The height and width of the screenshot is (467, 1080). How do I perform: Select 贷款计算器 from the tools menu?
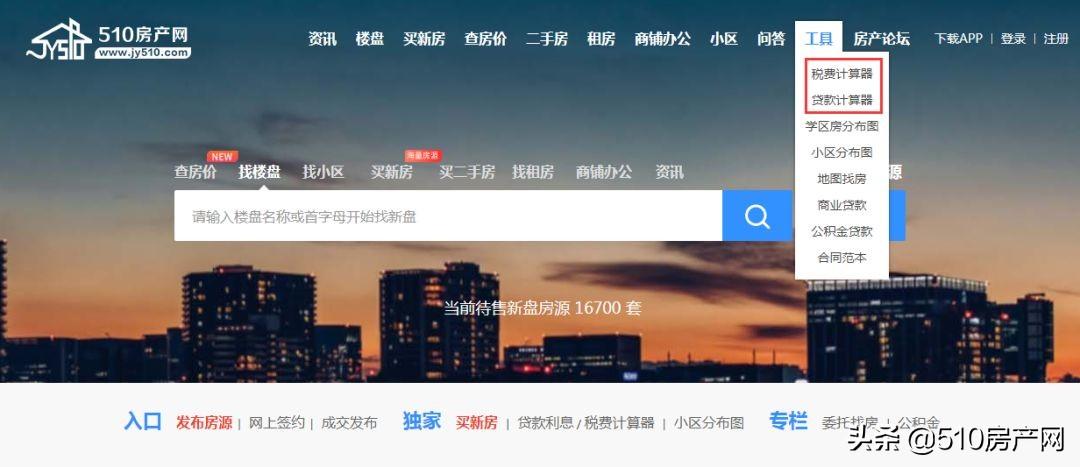tap(842, 100)
